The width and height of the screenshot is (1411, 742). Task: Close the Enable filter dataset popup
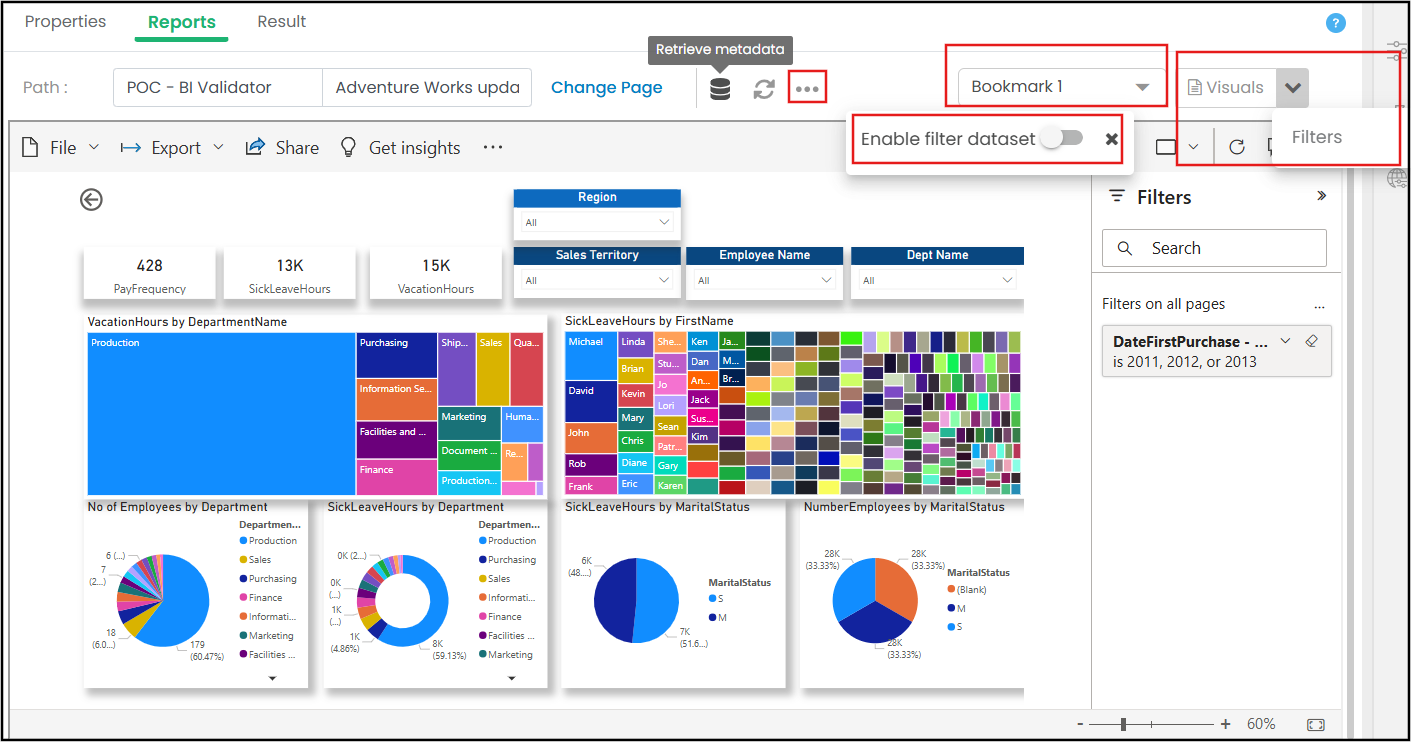pos(1111,139)
